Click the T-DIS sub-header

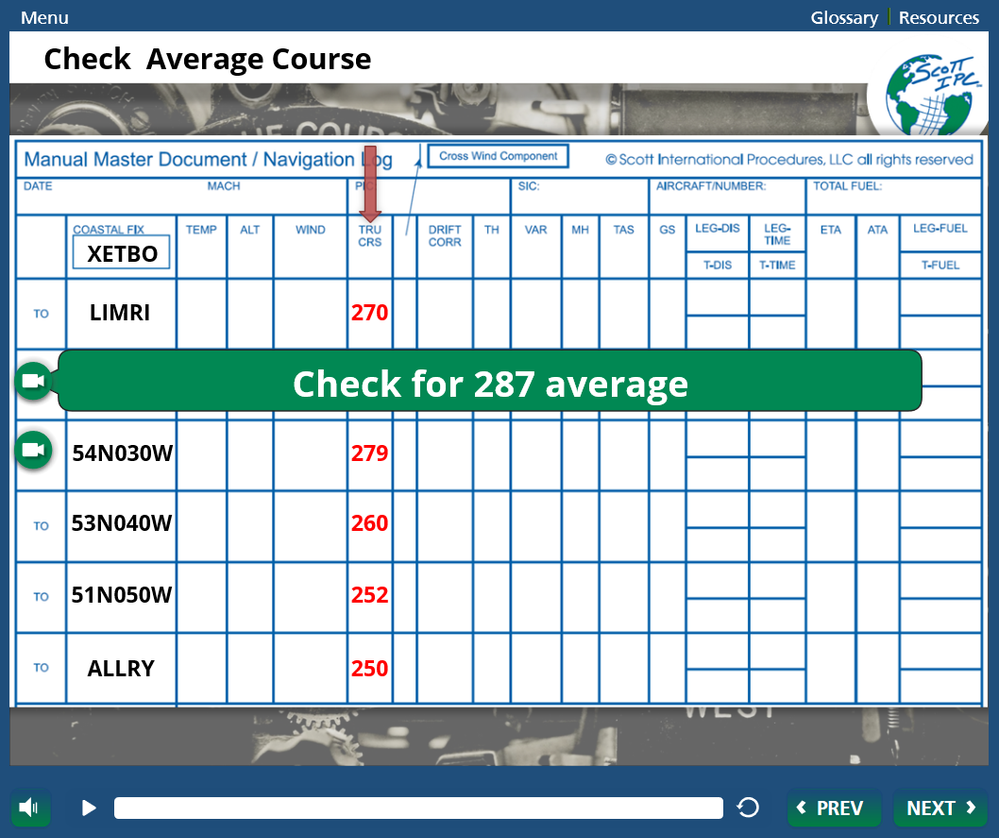(x=717, y=265)
